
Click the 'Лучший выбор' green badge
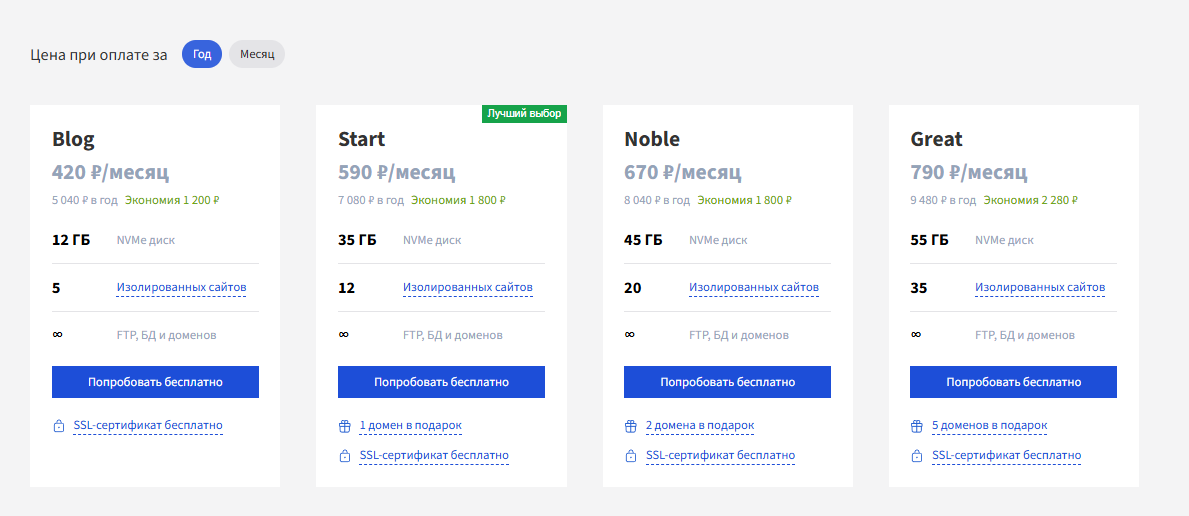tap(524, 114)
